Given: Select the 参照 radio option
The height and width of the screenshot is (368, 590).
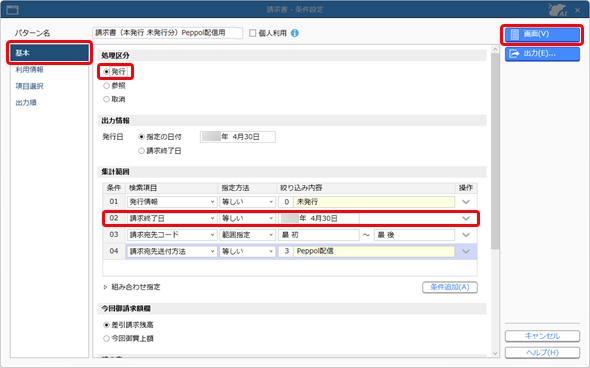Looking at the screenshot, I should [x=106, y=86].
